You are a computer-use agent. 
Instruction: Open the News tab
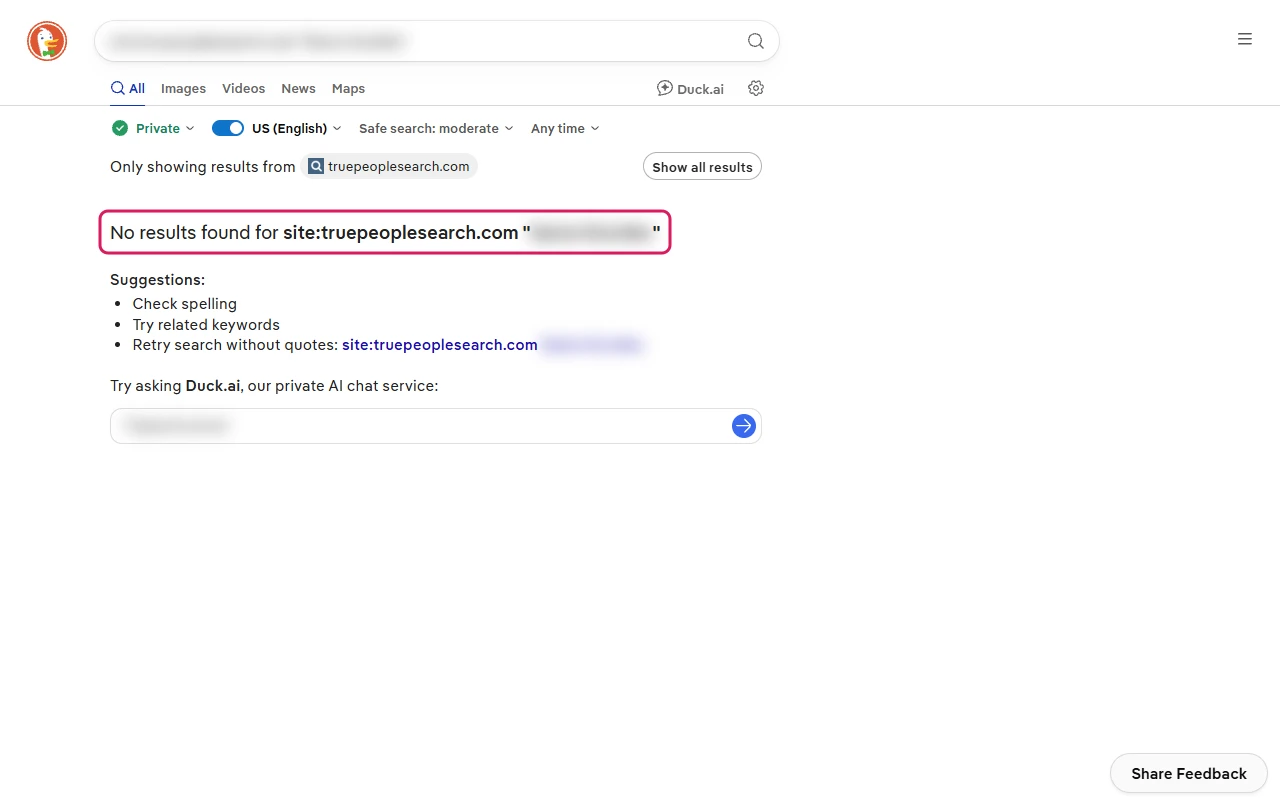click(298, 88)
